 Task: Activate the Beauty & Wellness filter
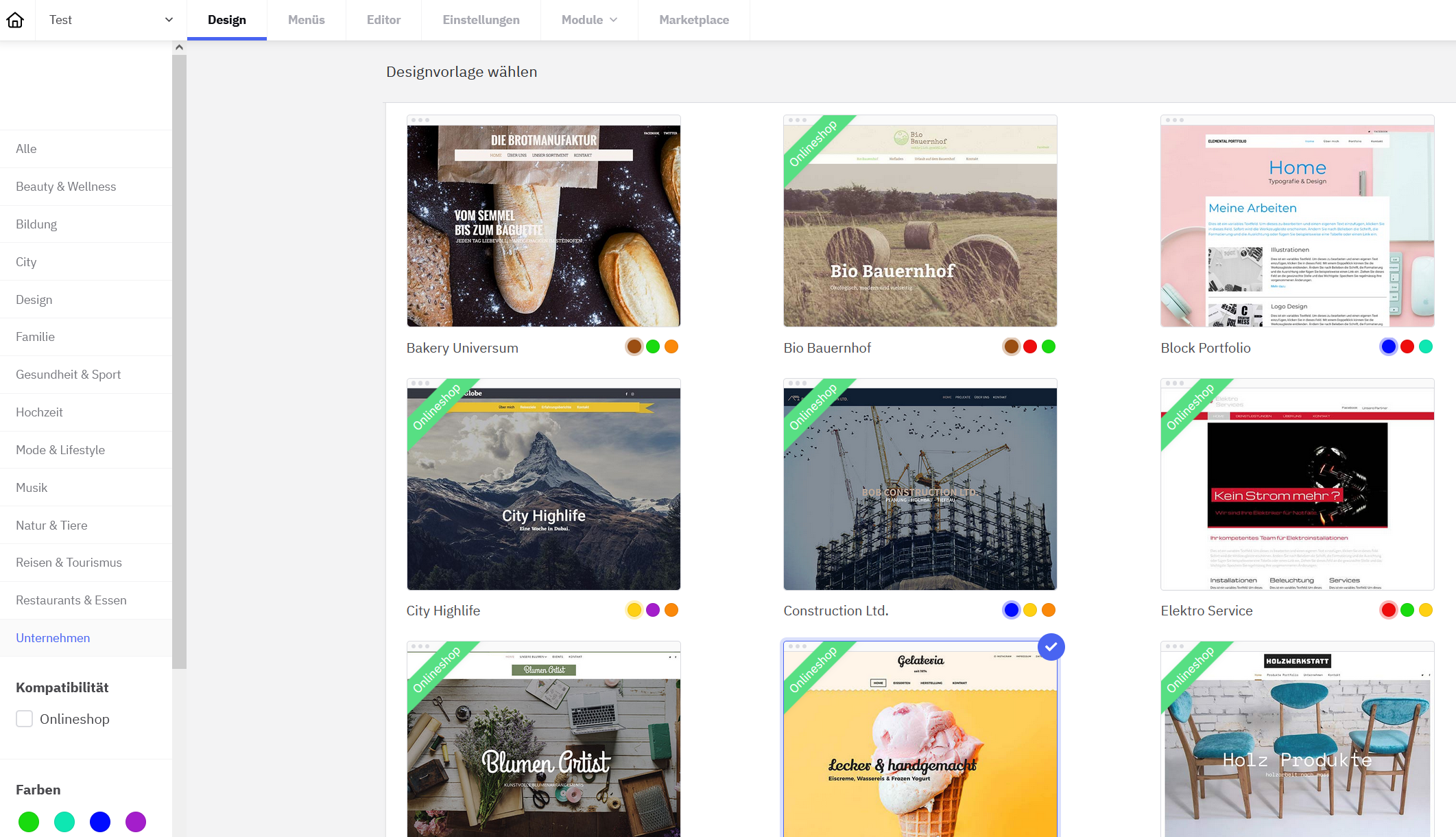point(65,186)
